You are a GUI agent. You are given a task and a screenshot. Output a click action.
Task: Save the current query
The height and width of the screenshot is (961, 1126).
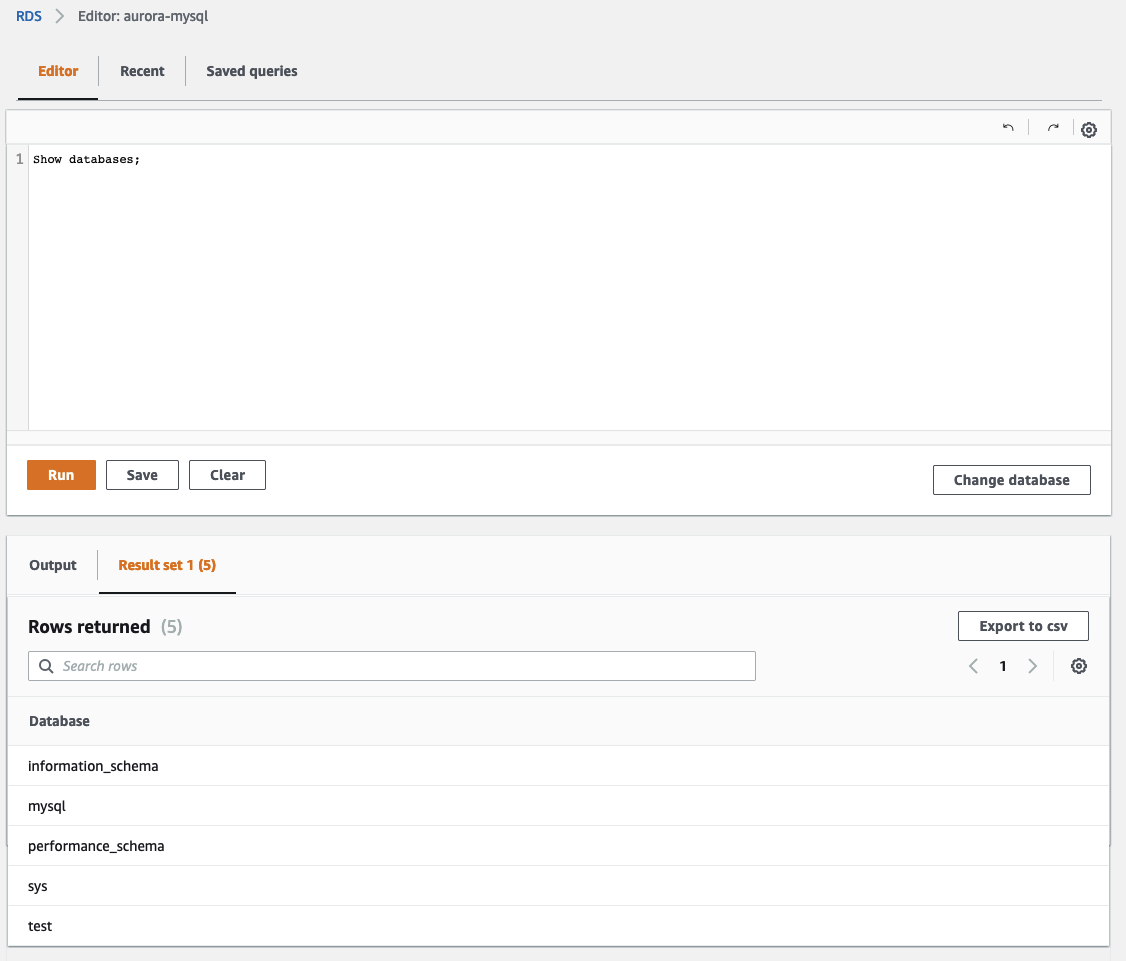[141, 475]
